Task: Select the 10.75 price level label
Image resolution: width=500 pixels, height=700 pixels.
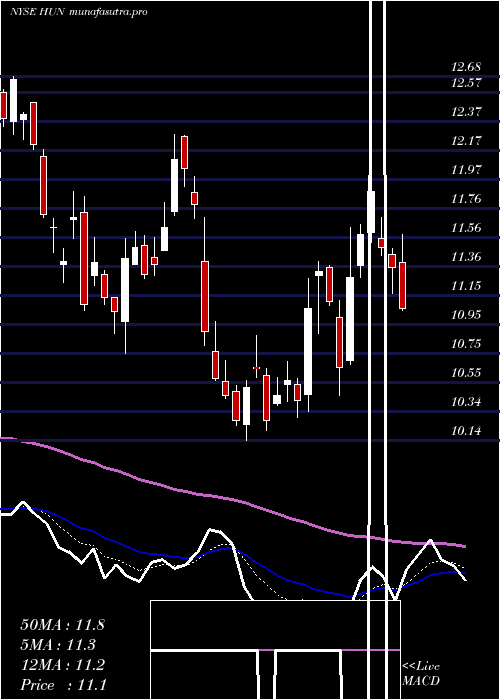Action: [x=467, y=344]
